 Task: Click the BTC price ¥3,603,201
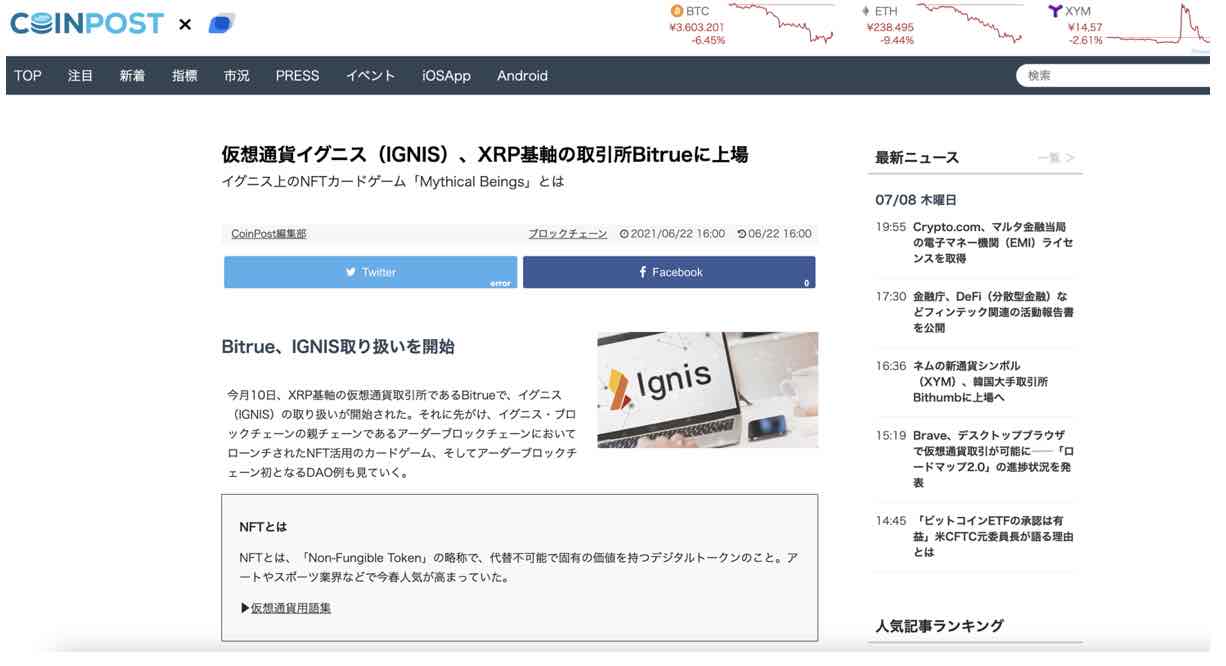697,27
